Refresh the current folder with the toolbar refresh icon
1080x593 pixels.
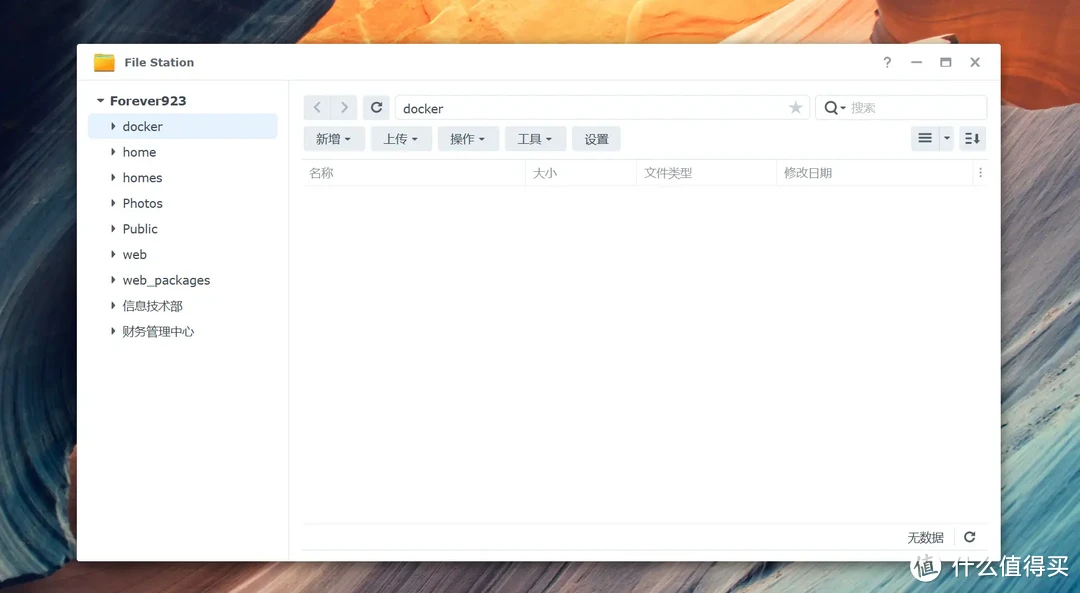pyautogui.click(x=374, y=107)
